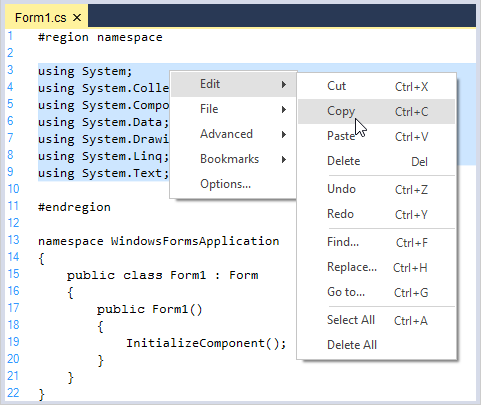Open the Edit submenu
This screenshot has width=481, height=405.
(x=233, y=84)
